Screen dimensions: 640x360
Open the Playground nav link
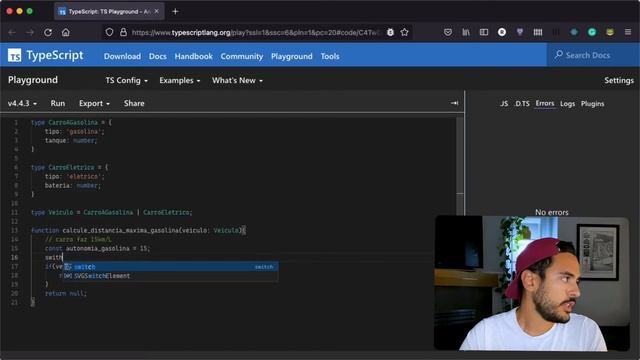(291, 56)
